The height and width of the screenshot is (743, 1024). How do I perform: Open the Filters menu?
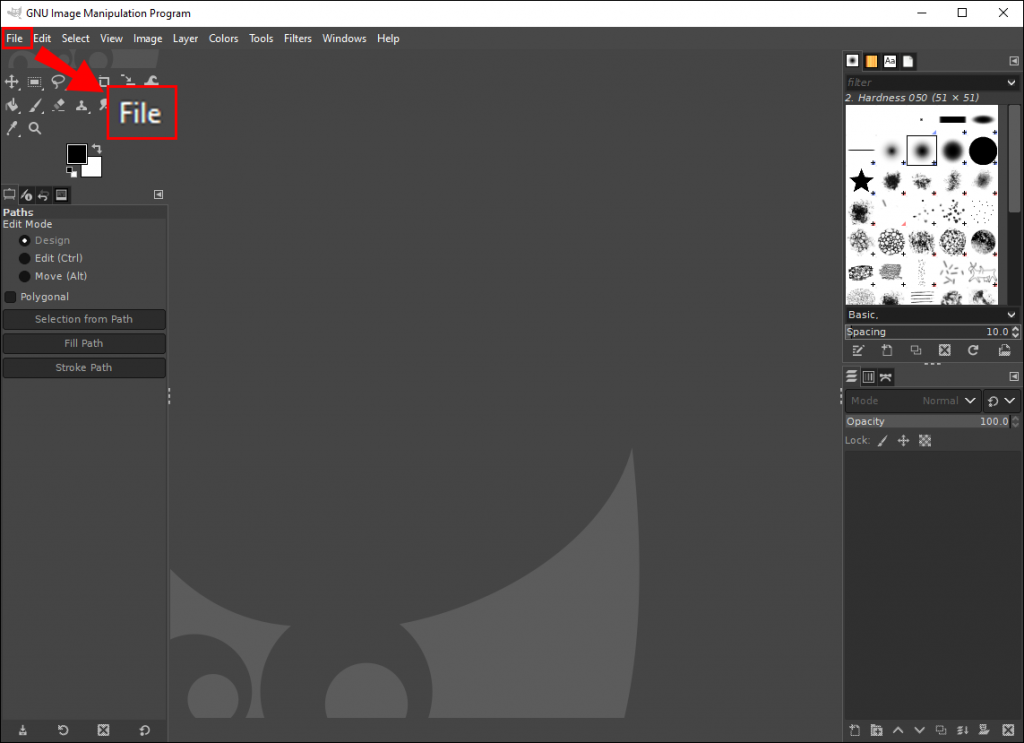(297, 38)
